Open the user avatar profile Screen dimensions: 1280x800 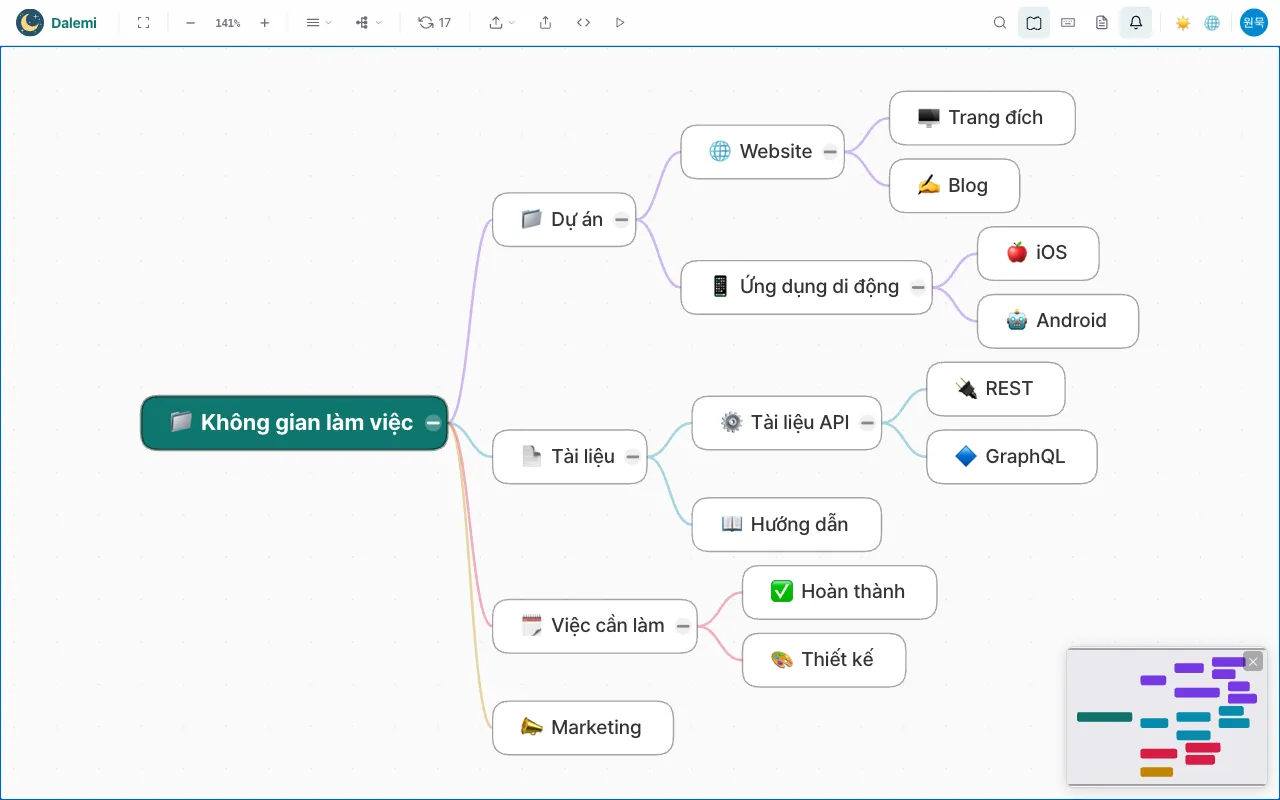(x=1254, y=22)
